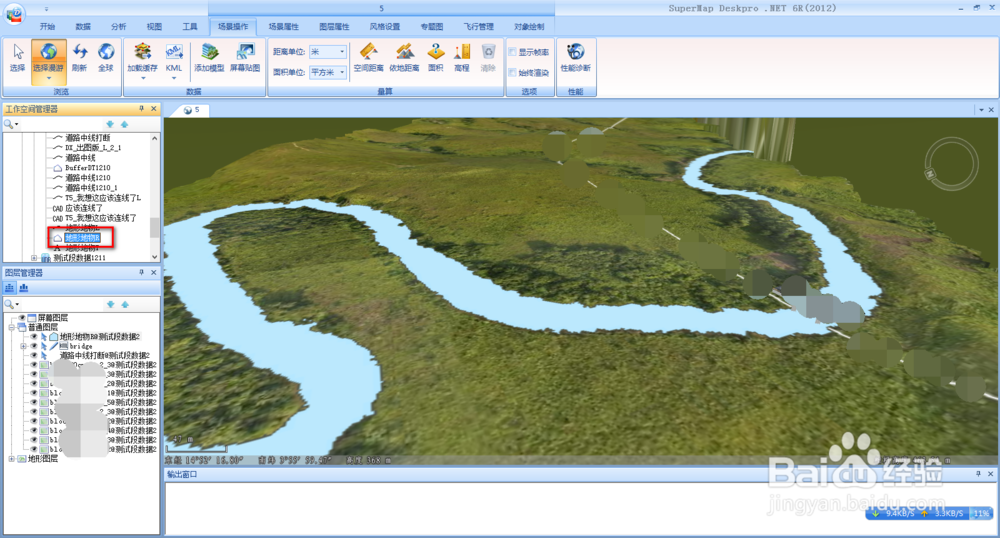Click the compass navigation ring in scene
Screen dimensions: 1000x538
(952, 164)
